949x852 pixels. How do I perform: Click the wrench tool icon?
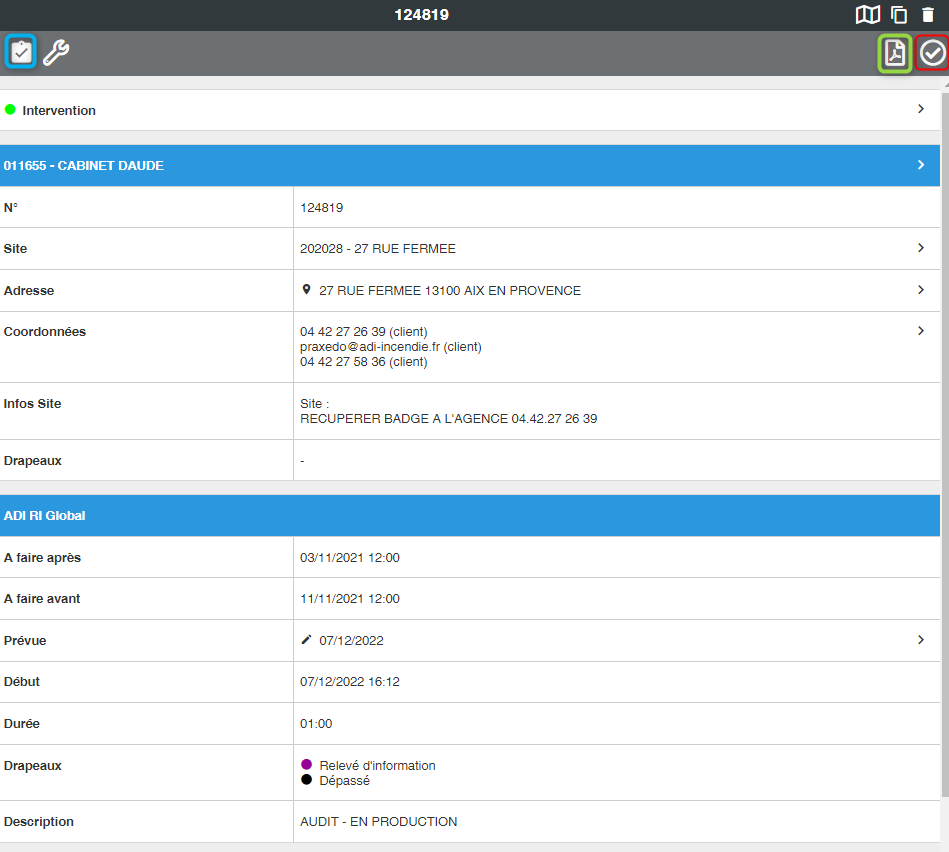click(x=56, y=52)
